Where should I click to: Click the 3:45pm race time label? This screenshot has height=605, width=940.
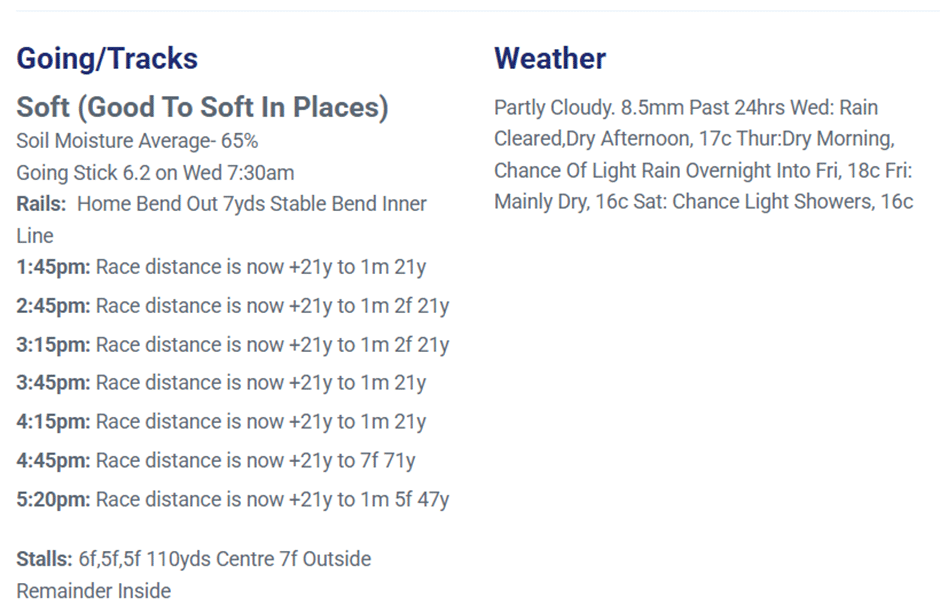click(x=53, y=383)
